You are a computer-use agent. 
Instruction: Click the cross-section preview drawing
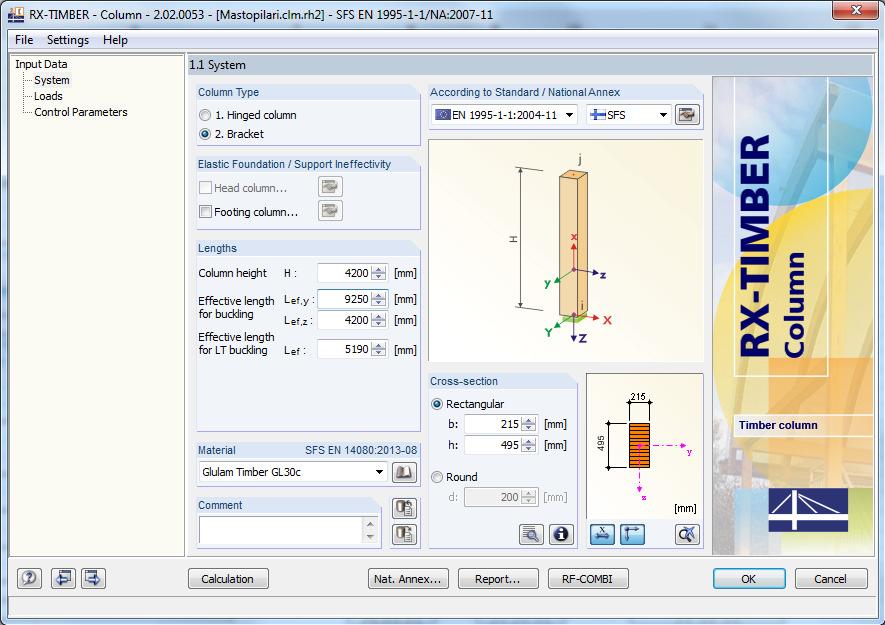point(645,445)
